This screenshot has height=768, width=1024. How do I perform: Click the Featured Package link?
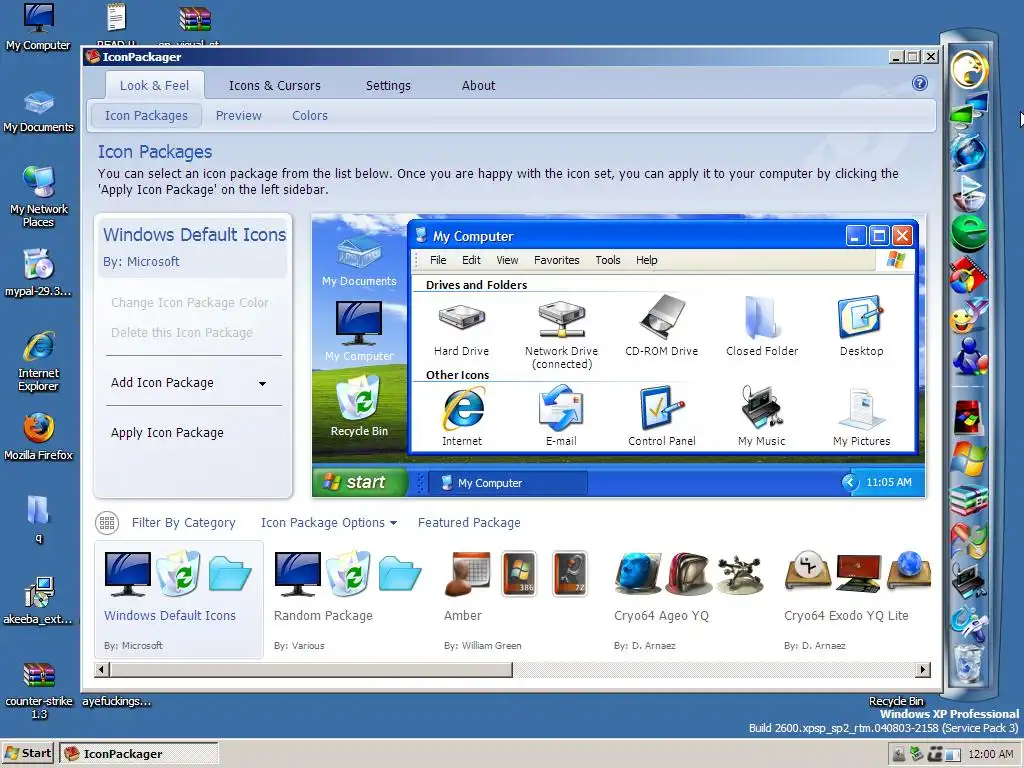click(469, 522)
